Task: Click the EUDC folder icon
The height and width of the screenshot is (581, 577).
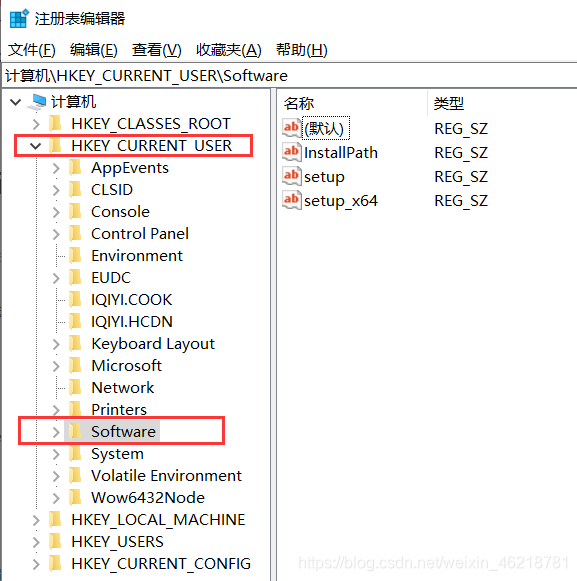Action: tap(75, 278)
